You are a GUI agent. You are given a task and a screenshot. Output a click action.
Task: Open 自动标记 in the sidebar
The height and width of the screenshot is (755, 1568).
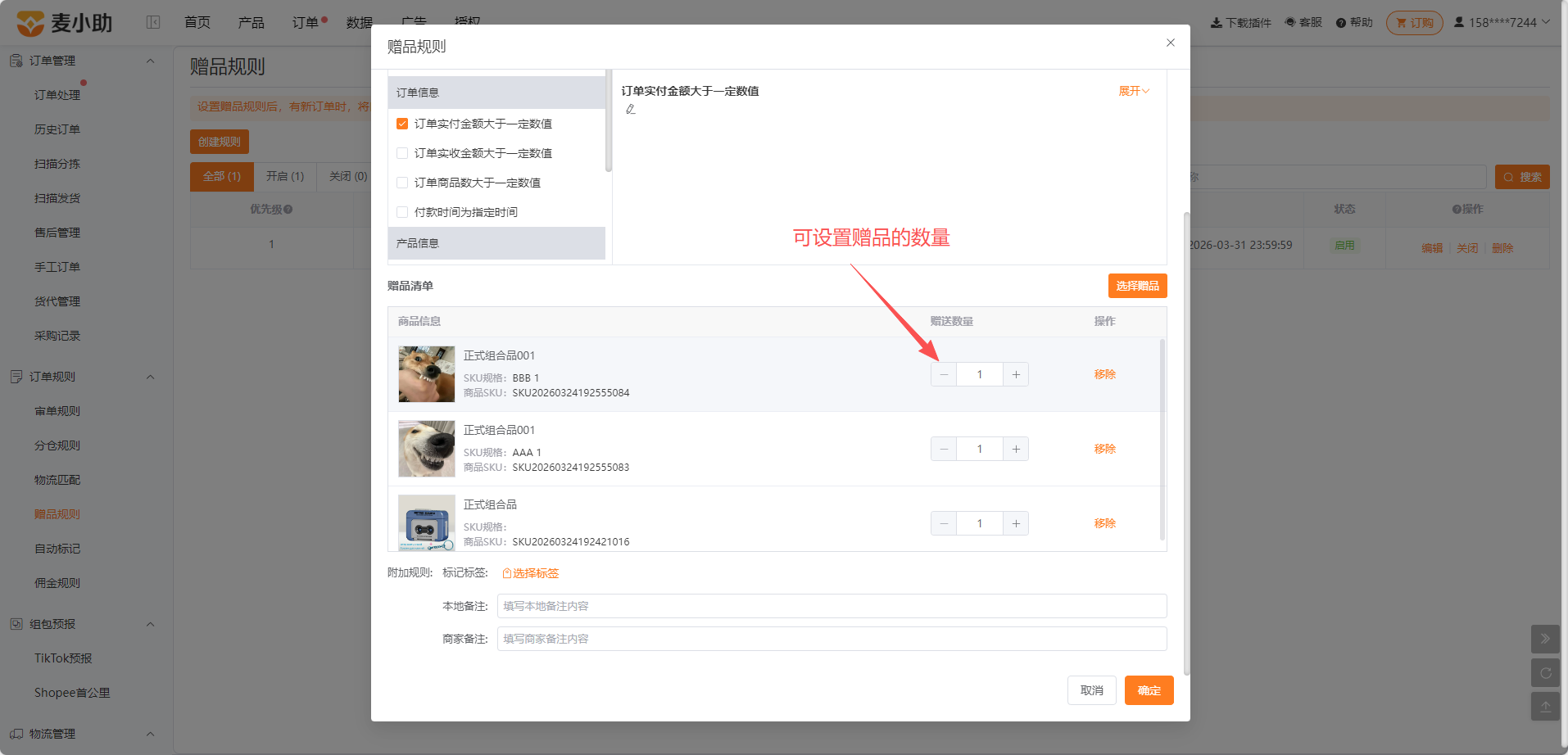[x=57, y=549]
